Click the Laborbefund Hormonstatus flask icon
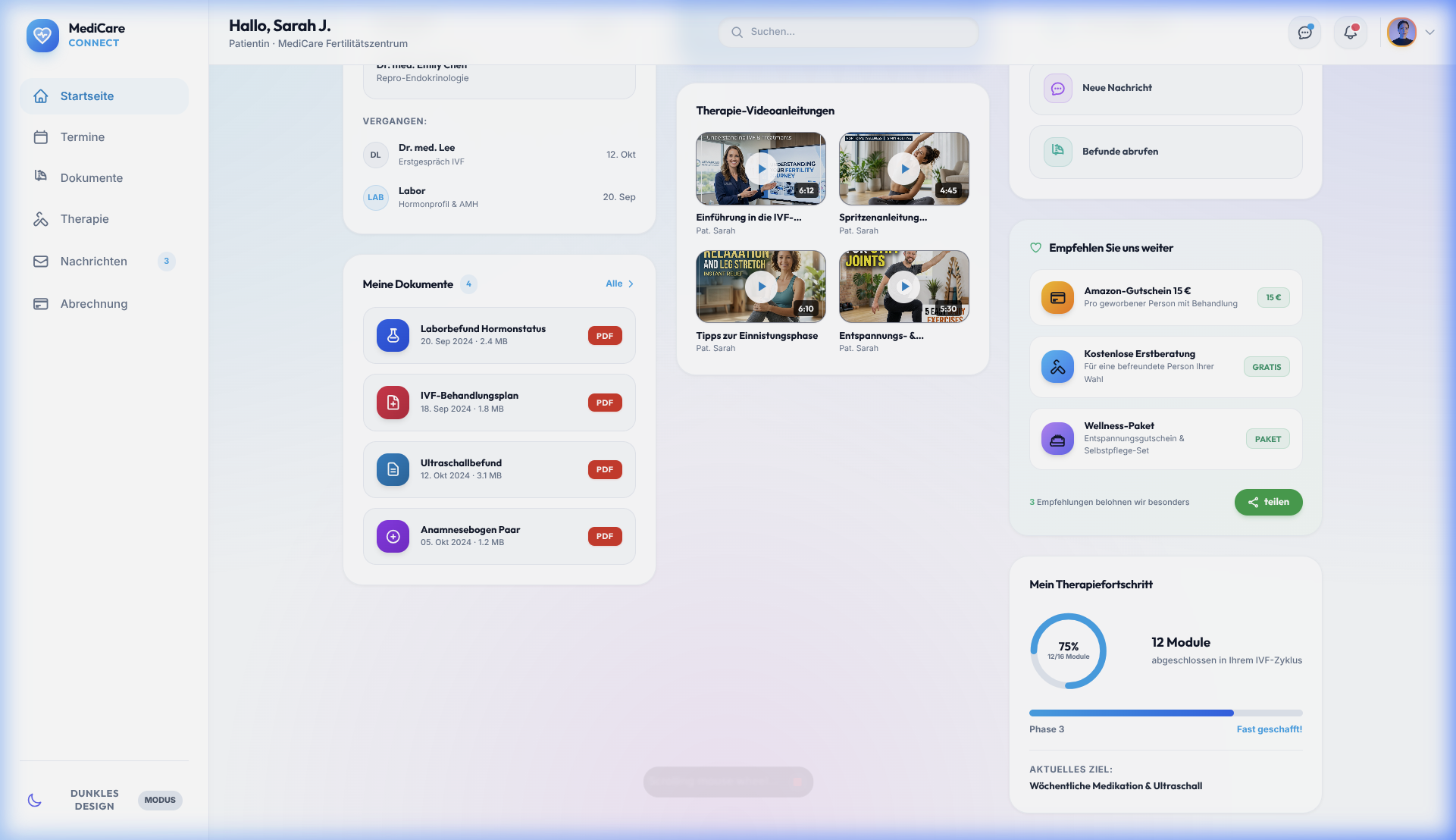 [393, 335]
